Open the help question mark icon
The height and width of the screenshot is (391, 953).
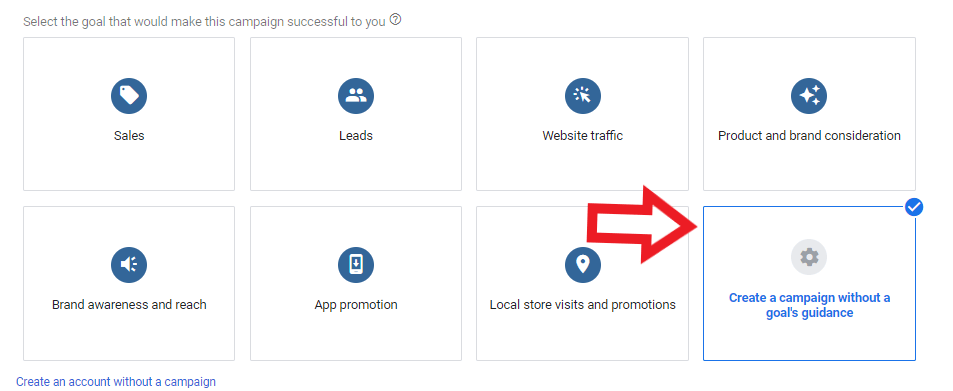point(396,20)
